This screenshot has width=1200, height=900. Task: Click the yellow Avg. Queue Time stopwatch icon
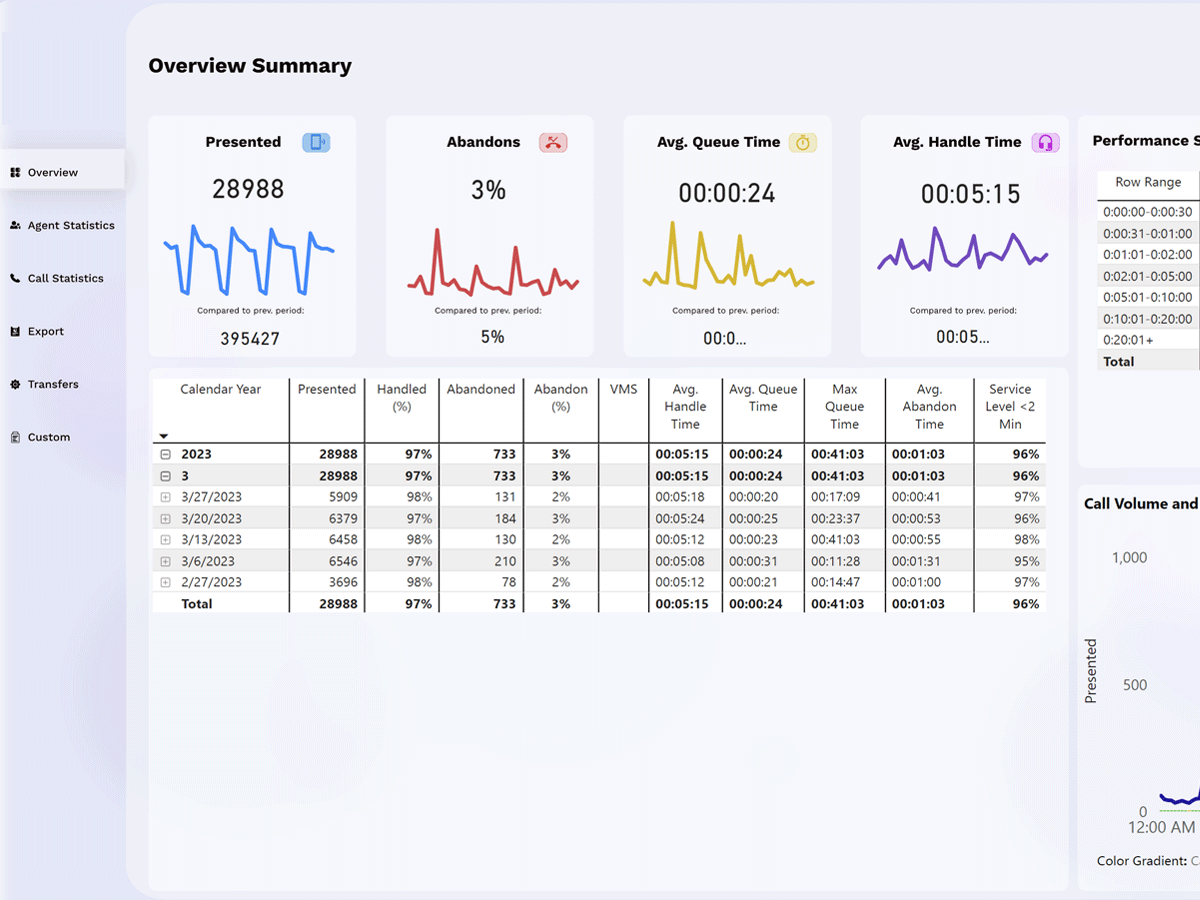click(803, 142)
